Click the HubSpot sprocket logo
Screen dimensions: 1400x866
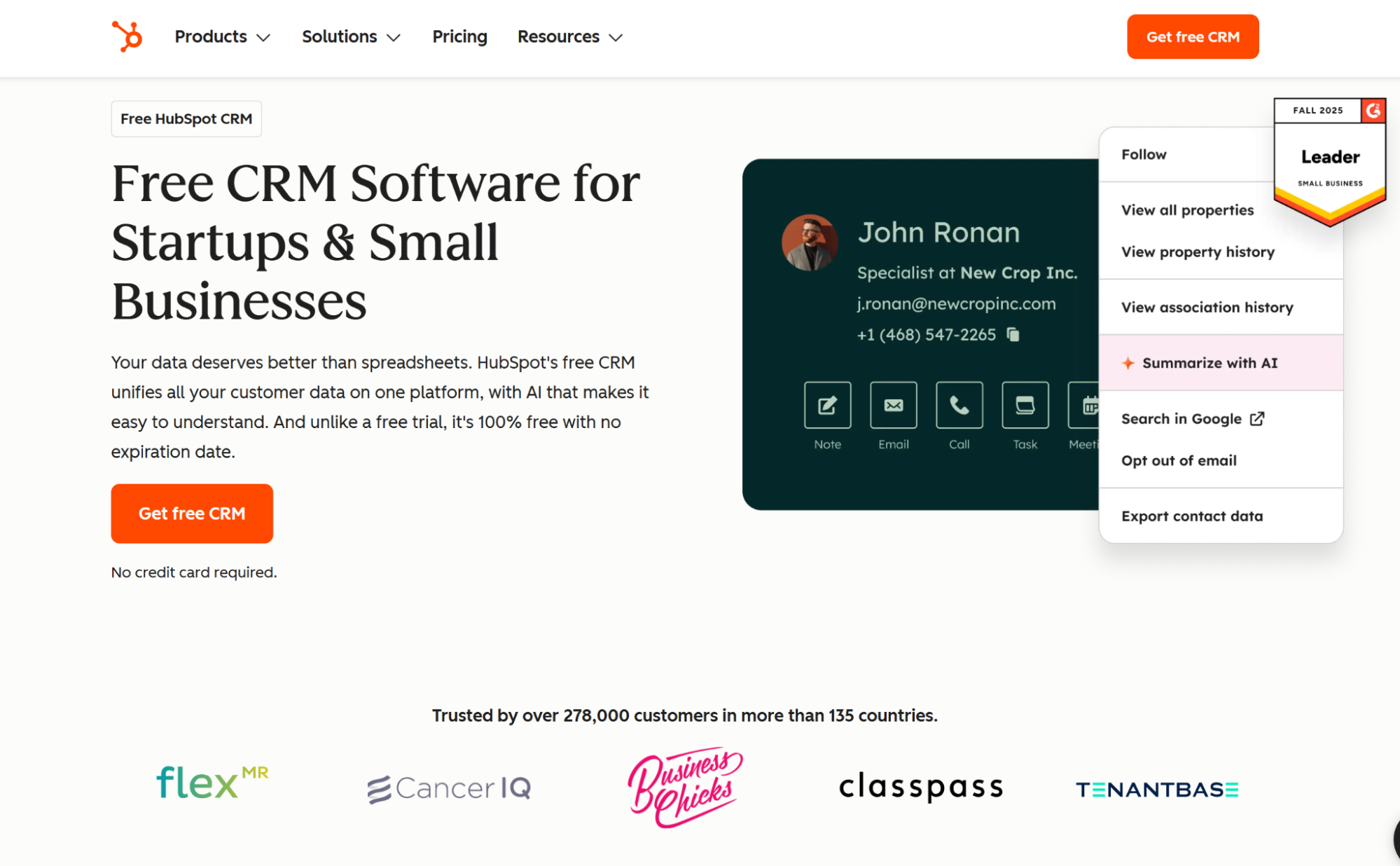tap(127, 36)
